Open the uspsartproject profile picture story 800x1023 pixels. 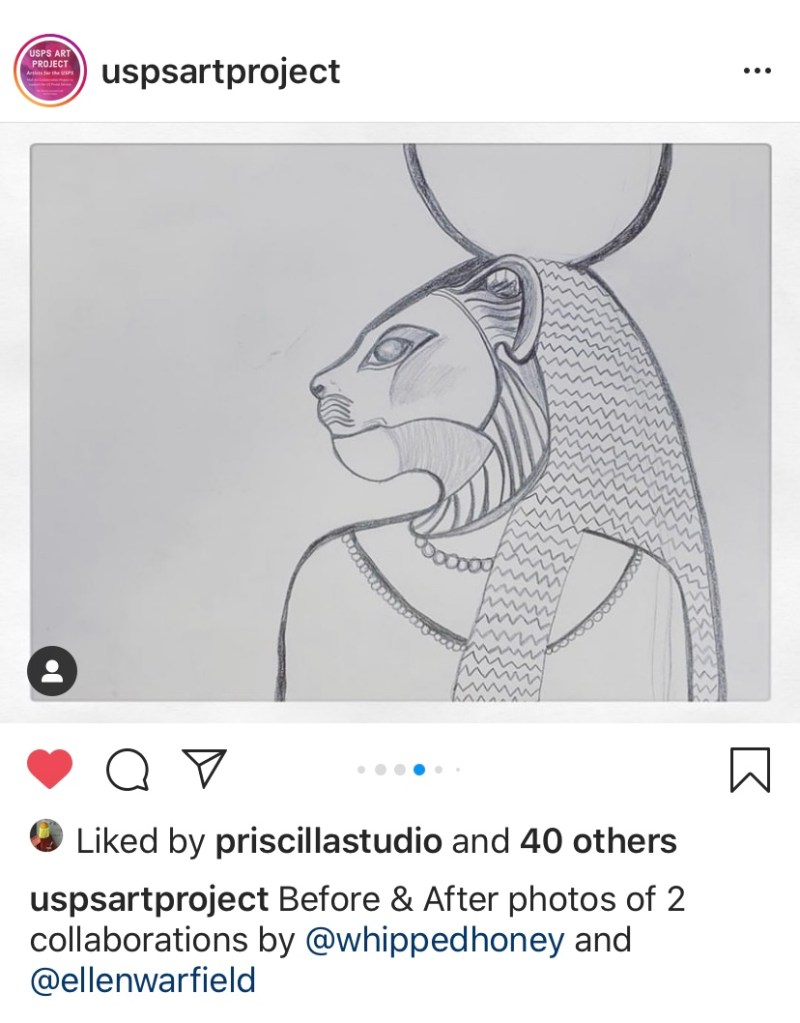click(51, 71)
